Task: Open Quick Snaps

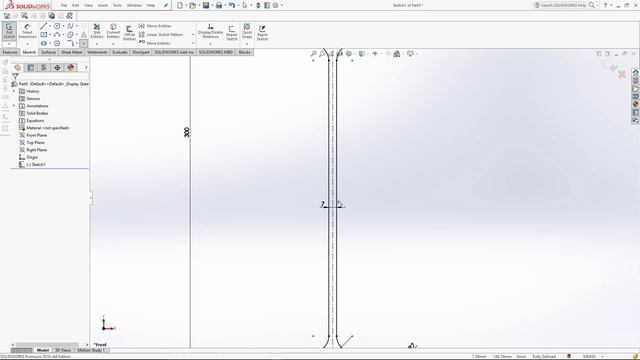Action: point(247,31)
